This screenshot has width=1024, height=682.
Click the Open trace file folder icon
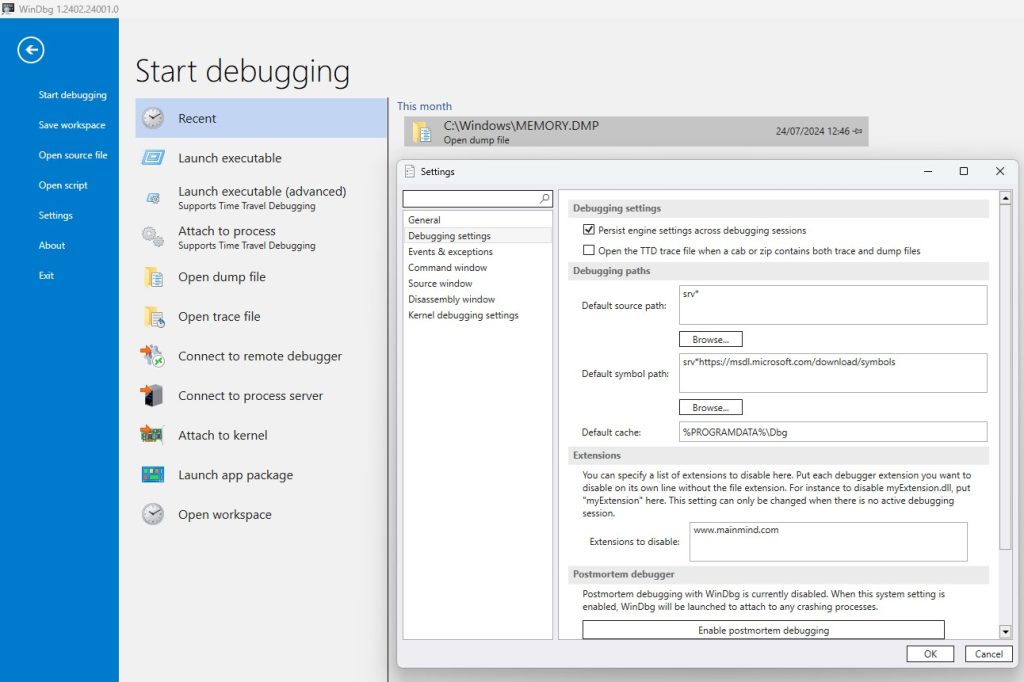click(154, 317)
